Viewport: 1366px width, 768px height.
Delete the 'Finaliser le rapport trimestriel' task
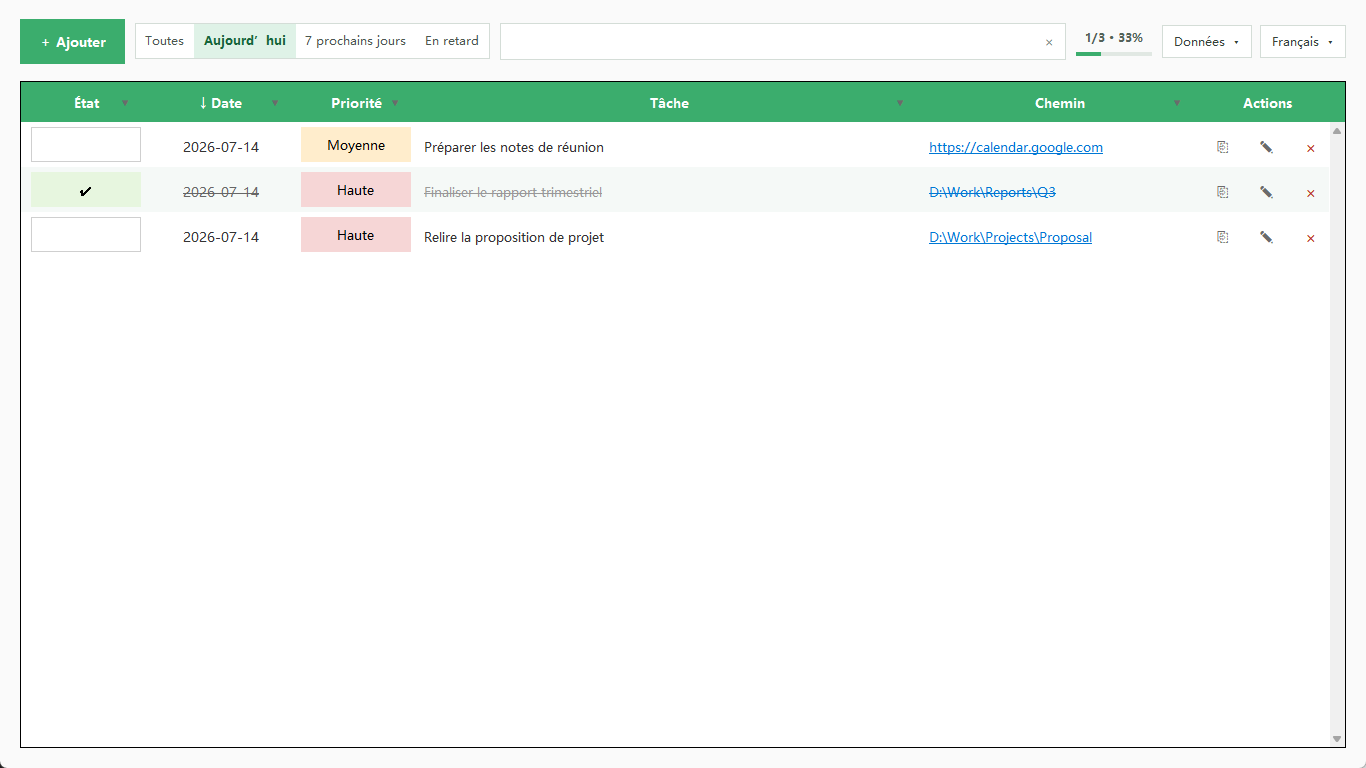[1310, 193]
